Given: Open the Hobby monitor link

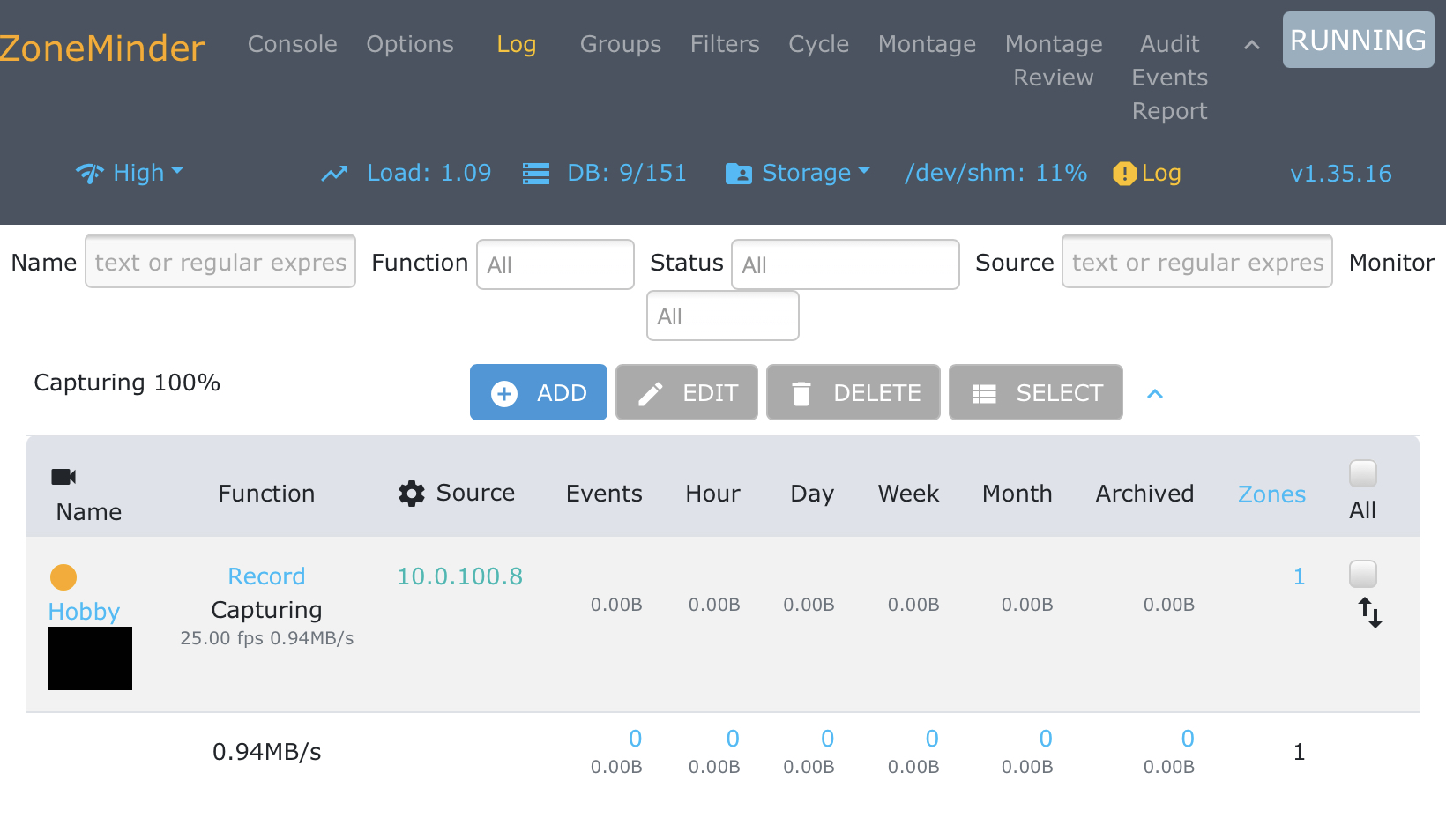Looking at the screenshot, I should click(x=84, y=612).
